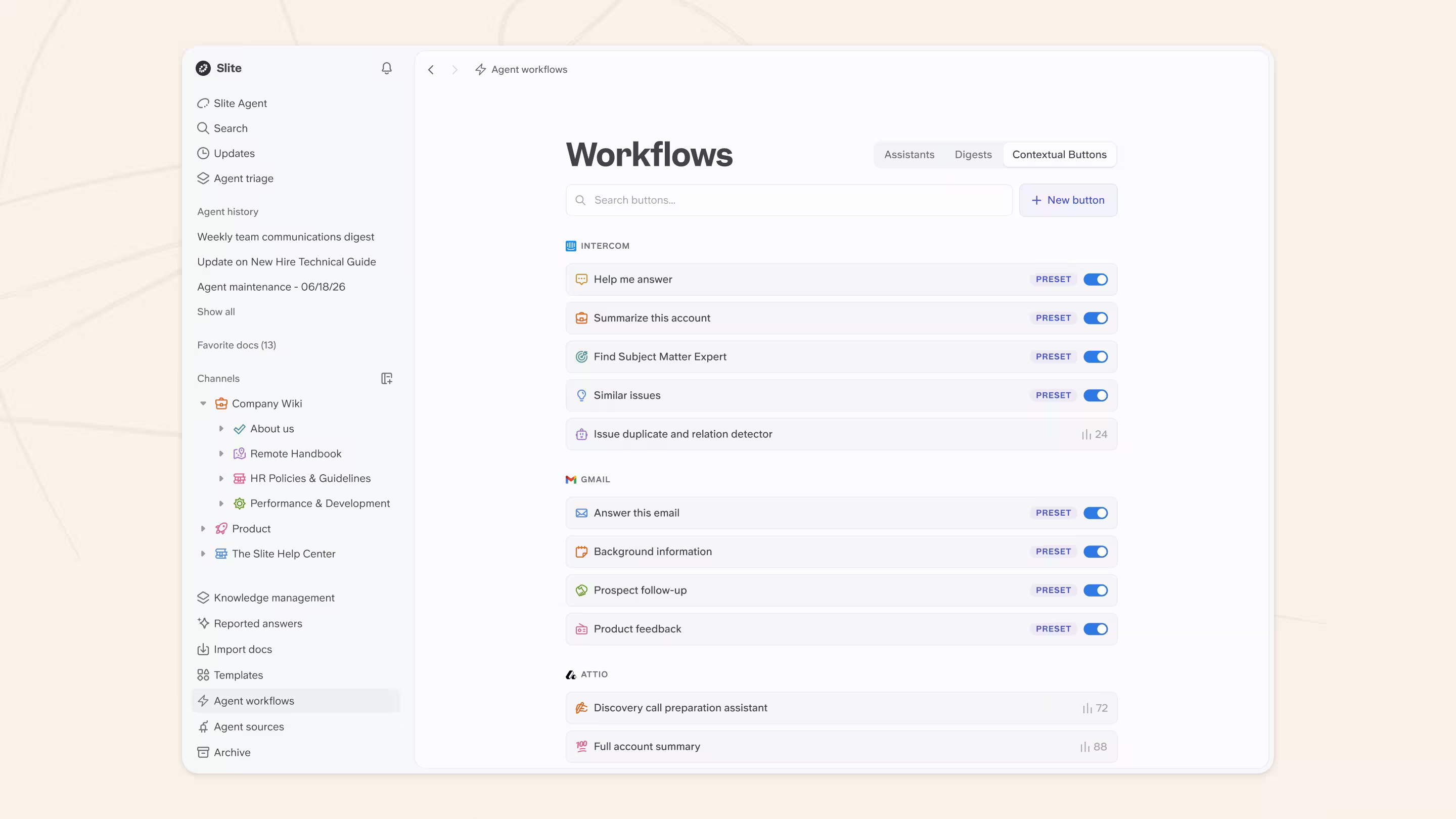Click the new channel icon beside Channels

tap(387, 379)
